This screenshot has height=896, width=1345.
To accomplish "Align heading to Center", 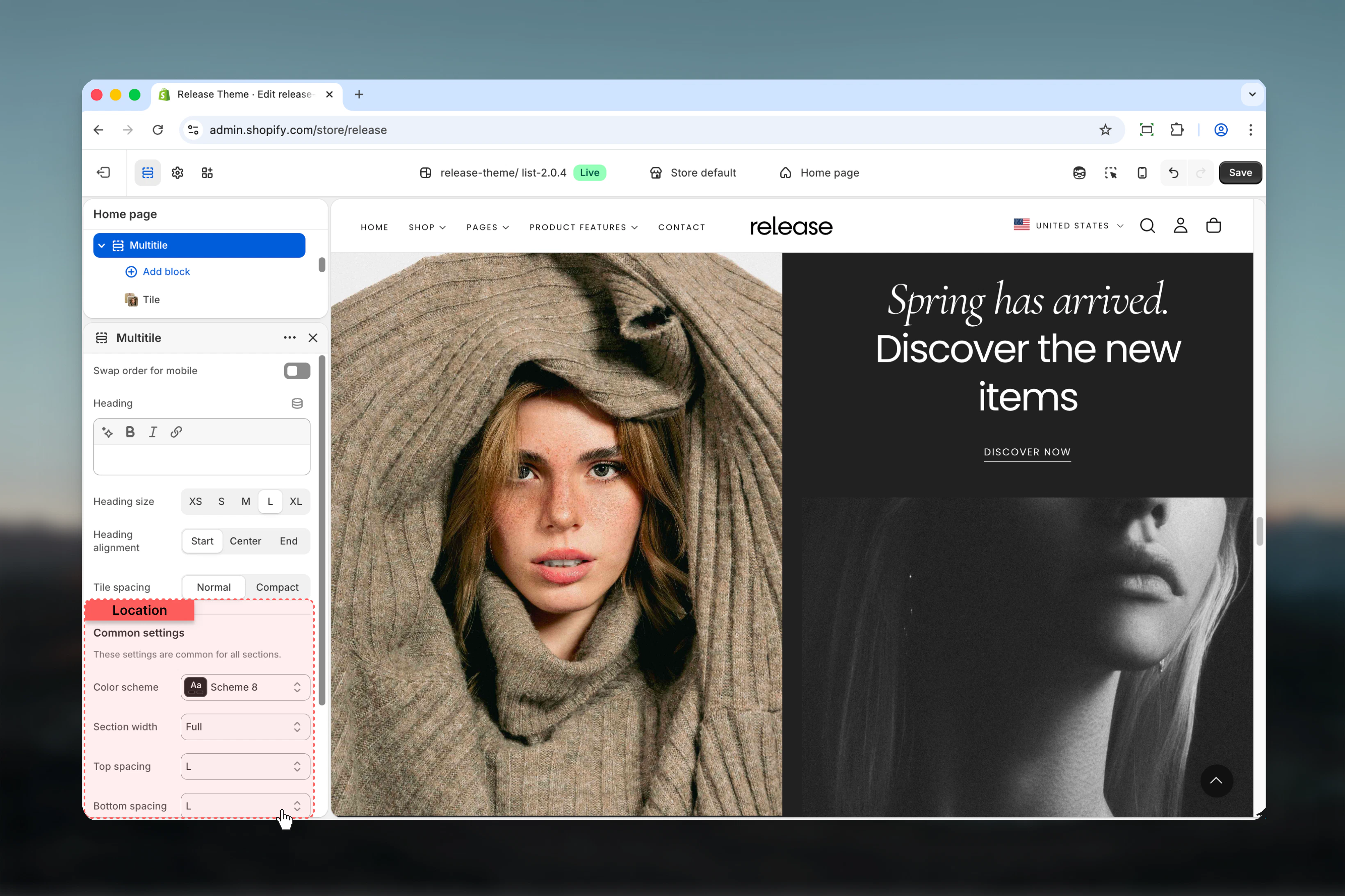I will (245, 541).
